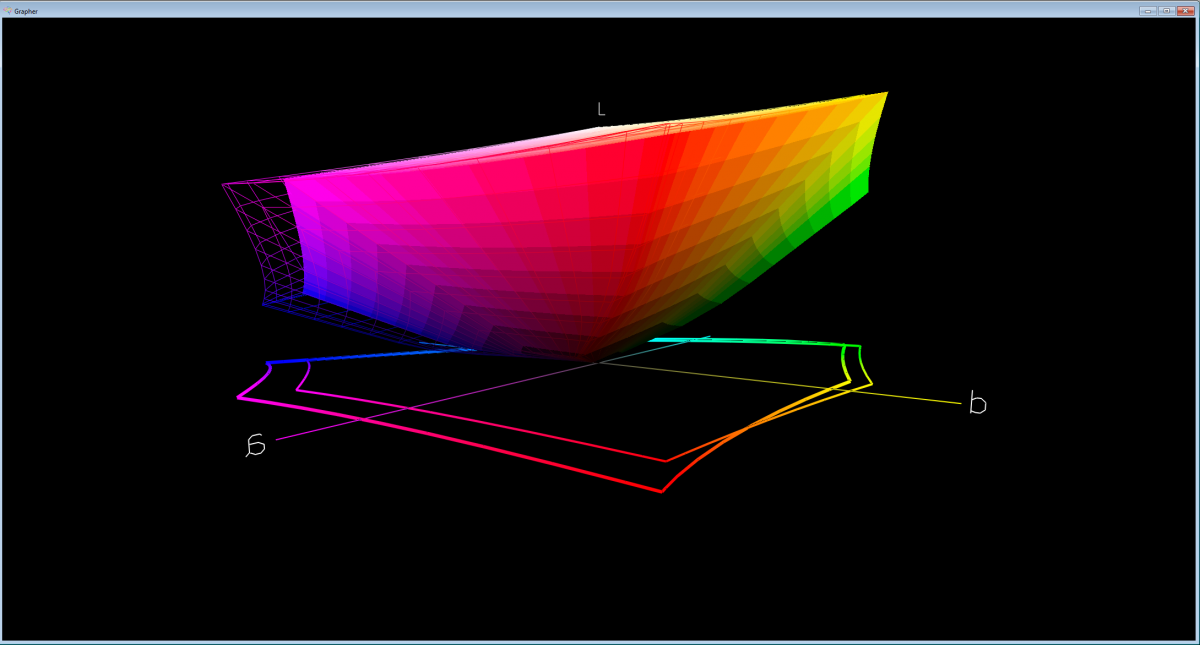Click the Grapher window title text
Screen dimensions: 1200x645
click(x=26, y=9)
